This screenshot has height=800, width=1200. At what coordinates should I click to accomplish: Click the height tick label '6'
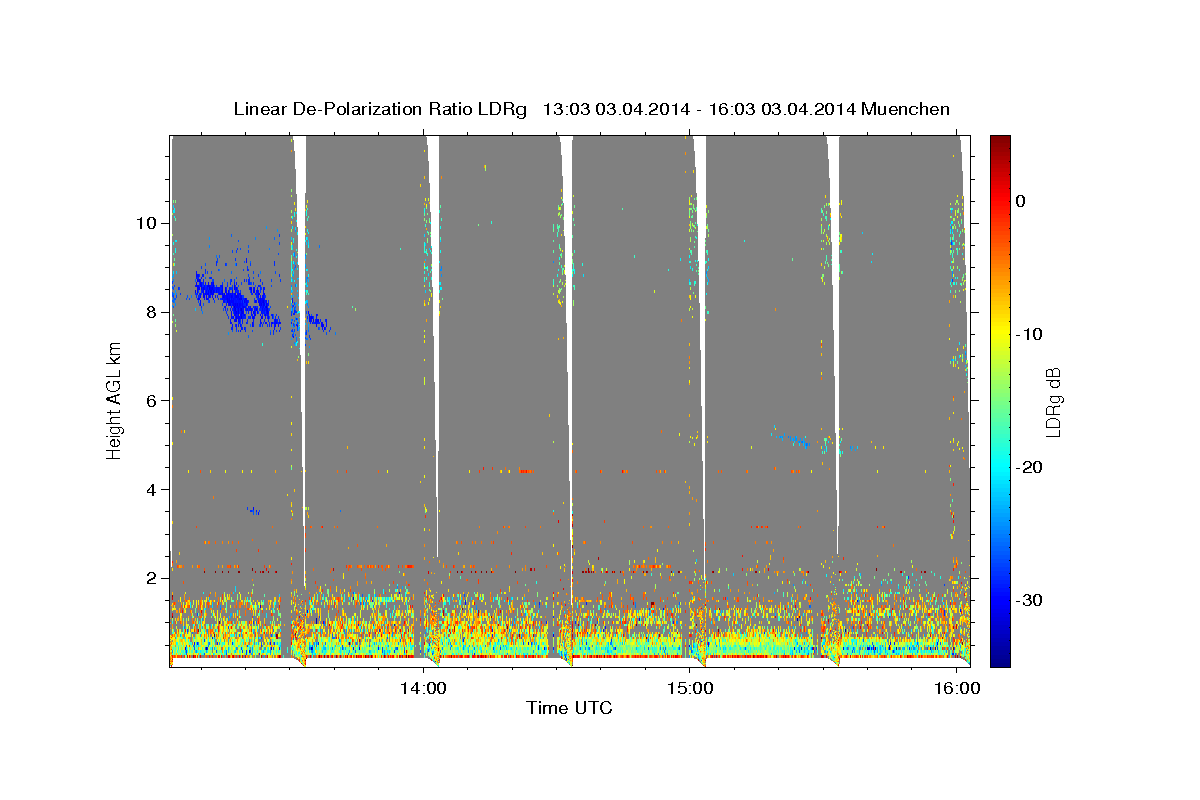point(150,401)
